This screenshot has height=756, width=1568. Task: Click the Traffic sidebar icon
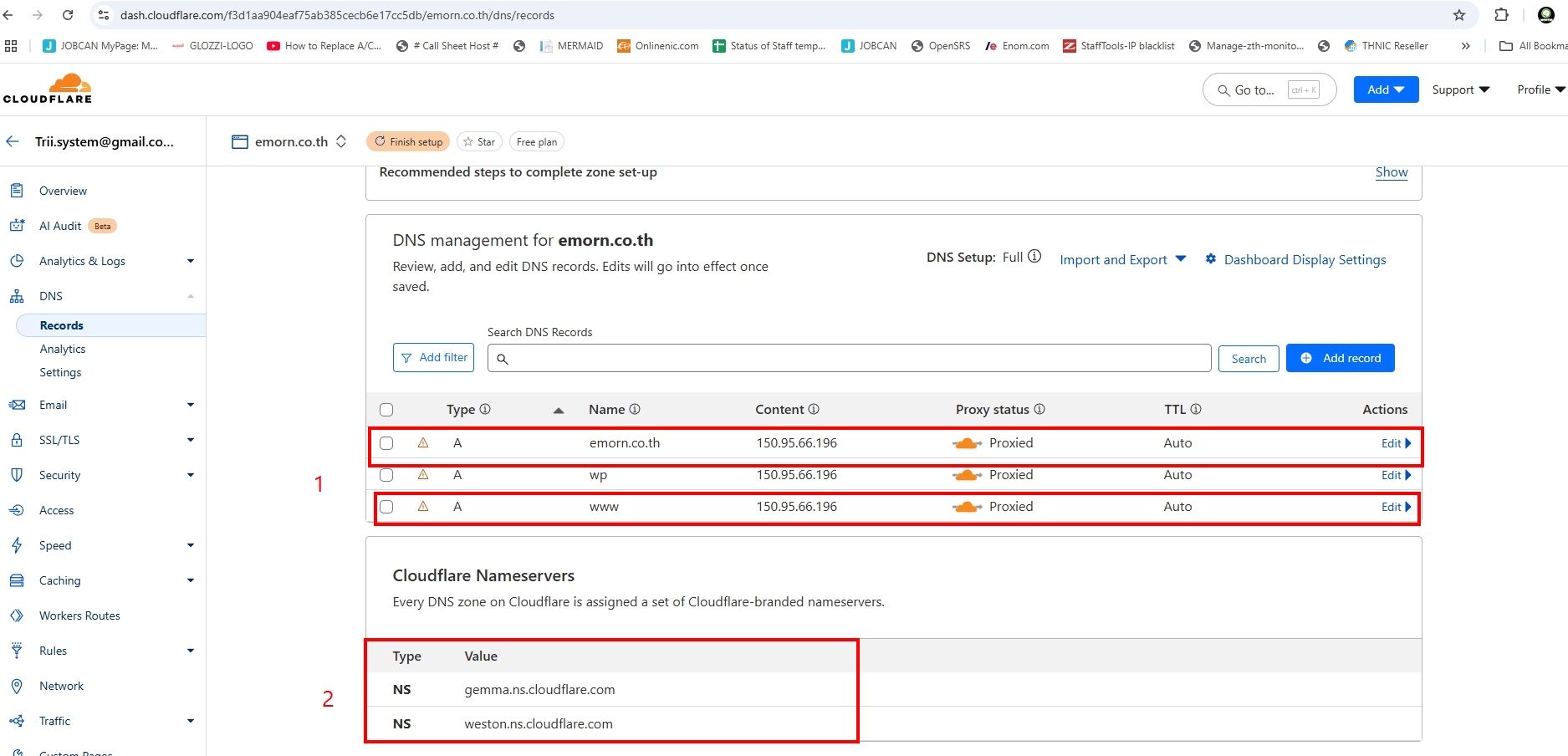tap(17, 721)
